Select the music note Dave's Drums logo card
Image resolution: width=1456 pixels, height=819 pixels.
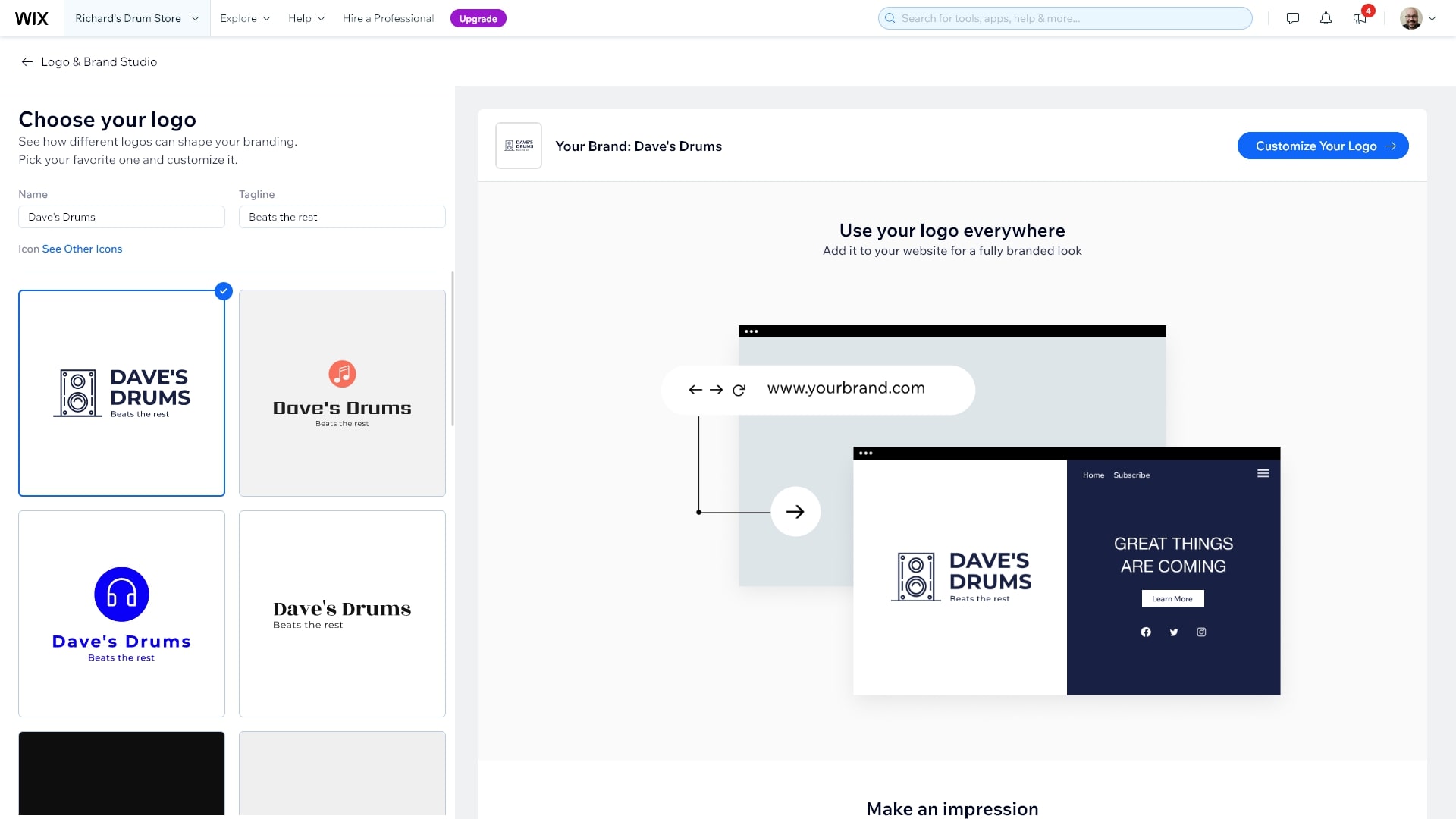tap(342, 393)
